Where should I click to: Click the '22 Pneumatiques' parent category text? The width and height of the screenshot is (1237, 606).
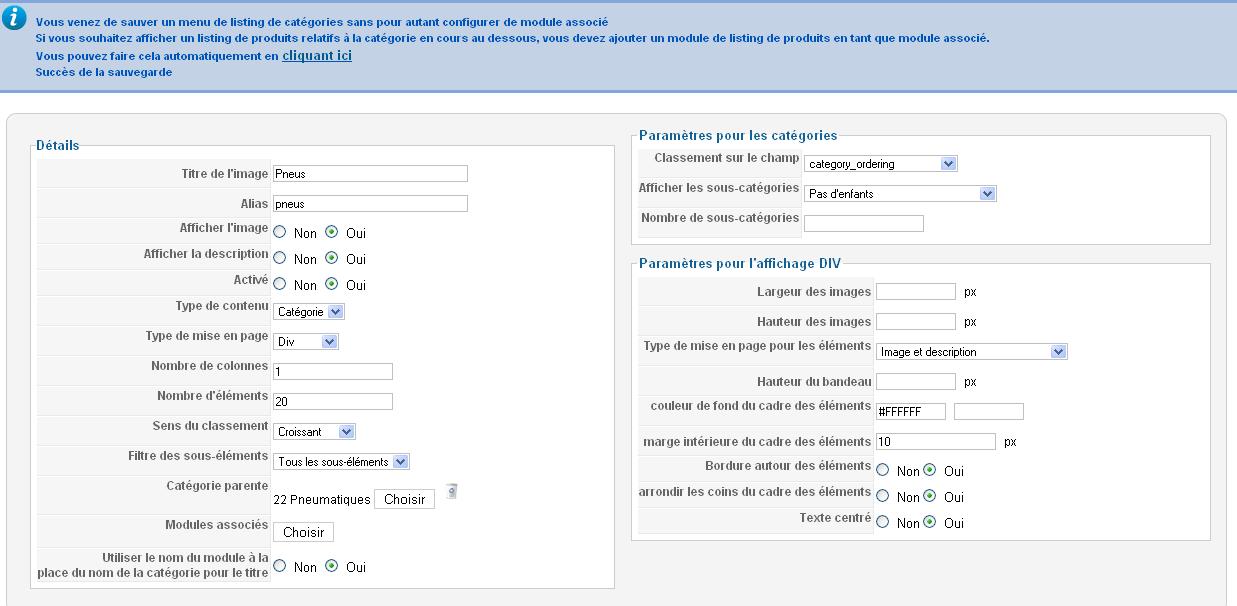click(x=321, y=499)
